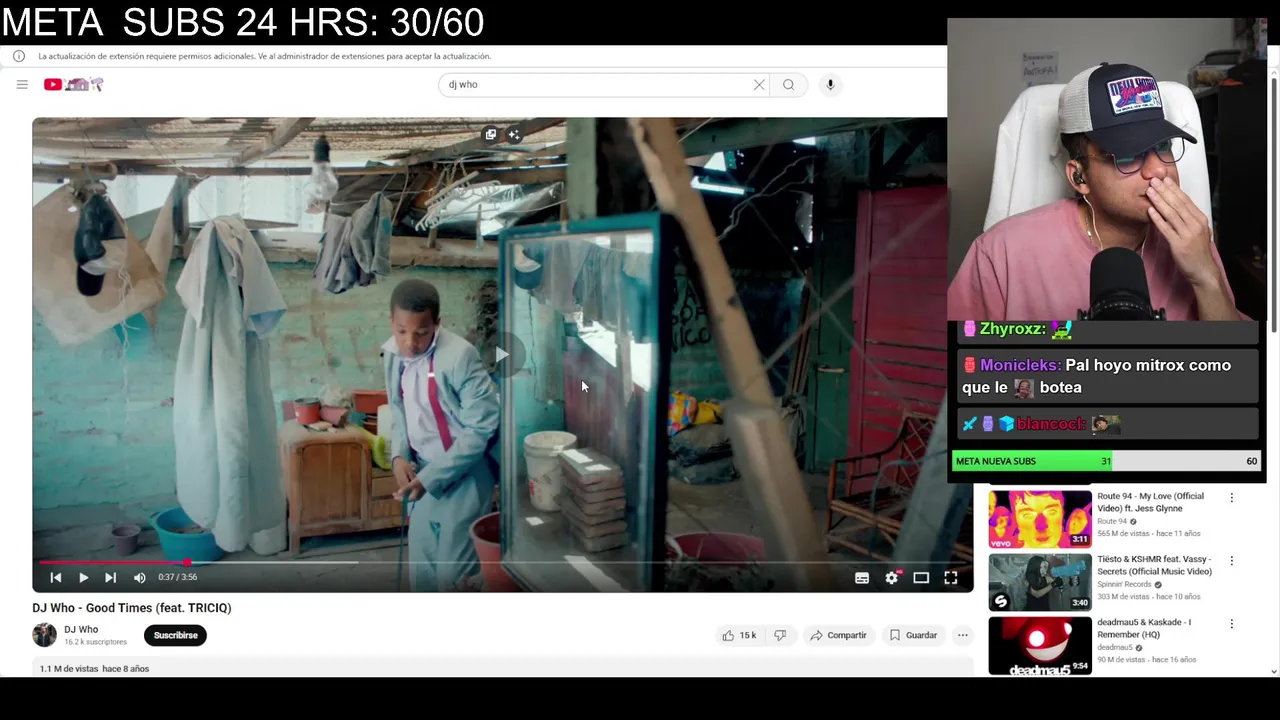
Task: Toggle subtitles in the player
Action: pyautogui.click(x=862, y=577)
